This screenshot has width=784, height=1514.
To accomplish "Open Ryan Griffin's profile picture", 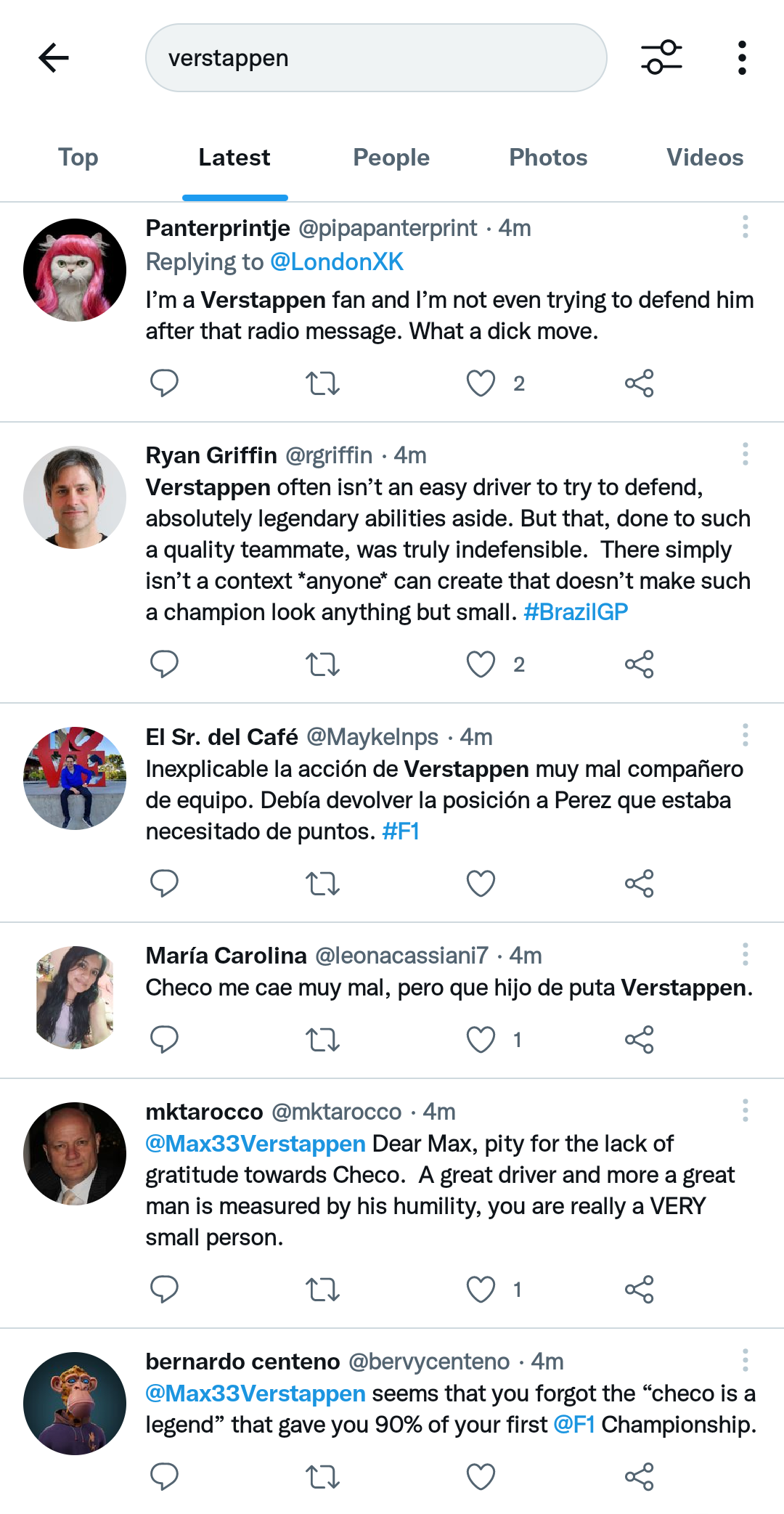I will point(75,497).
